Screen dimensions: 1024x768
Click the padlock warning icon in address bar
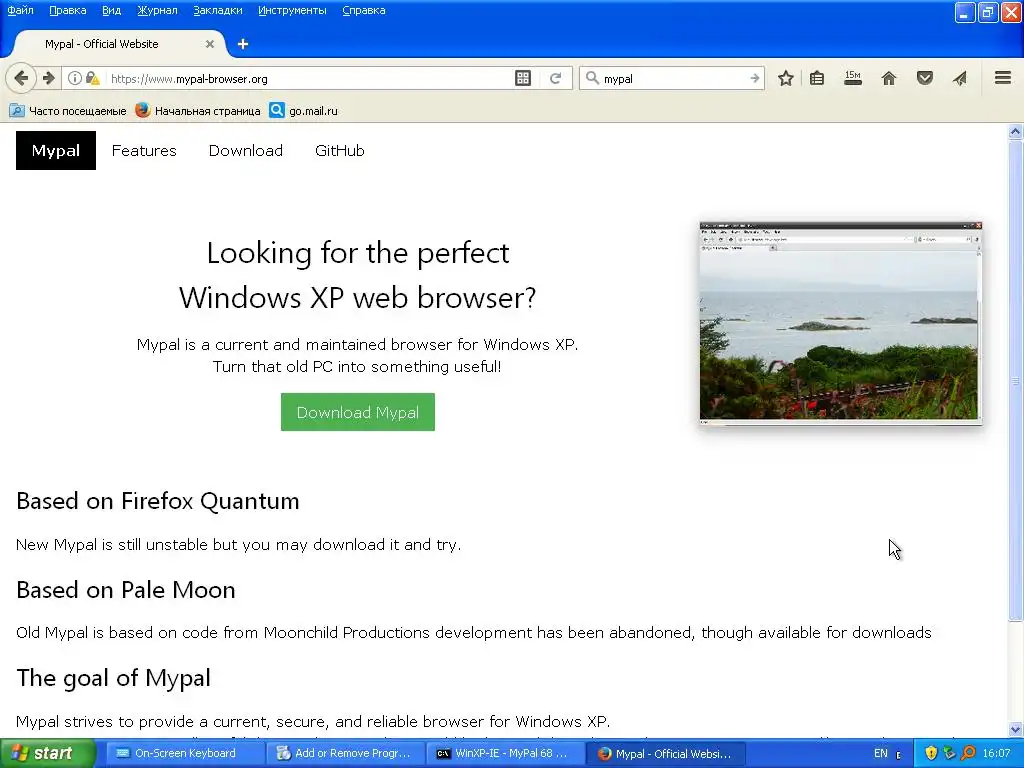[x=92, y=78]
